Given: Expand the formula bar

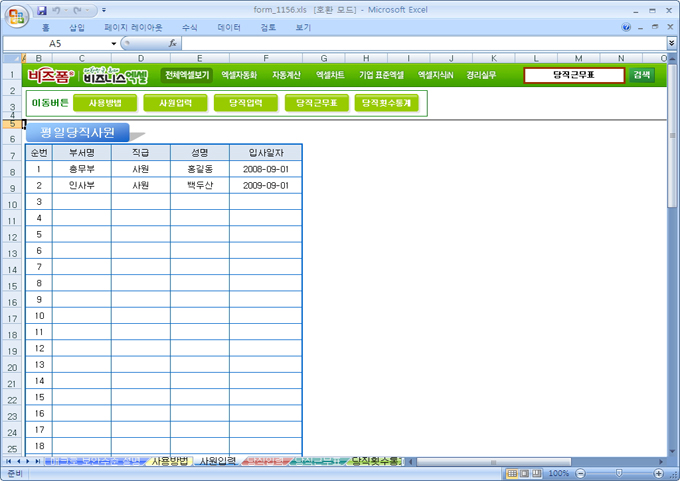Looking at the screenshot, I should (x=671, y=44).
